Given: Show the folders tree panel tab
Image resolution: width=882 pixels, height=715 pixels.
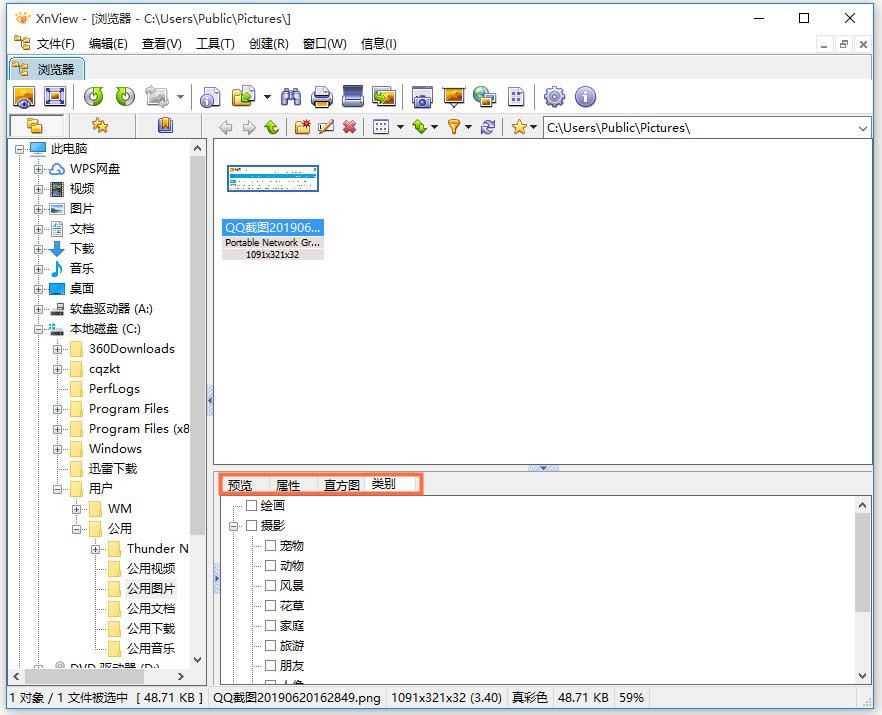Looking at the screenshot, I should [35, 125].
